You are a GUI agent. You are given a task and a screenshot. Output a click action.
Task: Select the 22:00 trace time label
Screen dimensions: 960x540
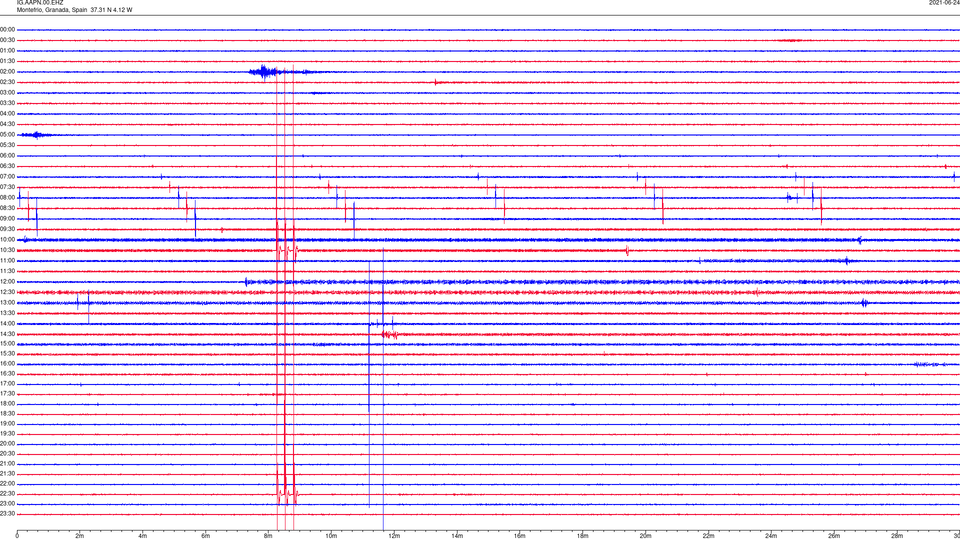[x=7, y=484]
